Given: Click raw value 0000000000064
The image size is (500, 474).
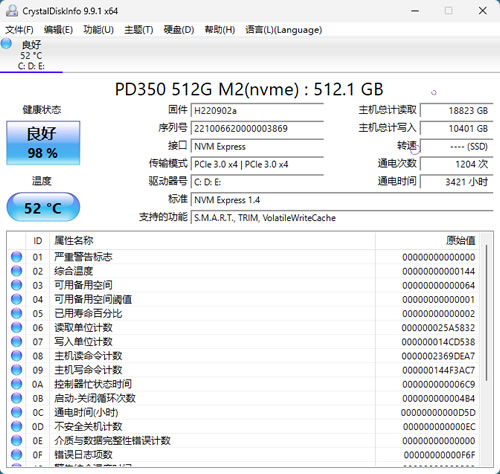Looking at the screenshot, I should [438, 286].
